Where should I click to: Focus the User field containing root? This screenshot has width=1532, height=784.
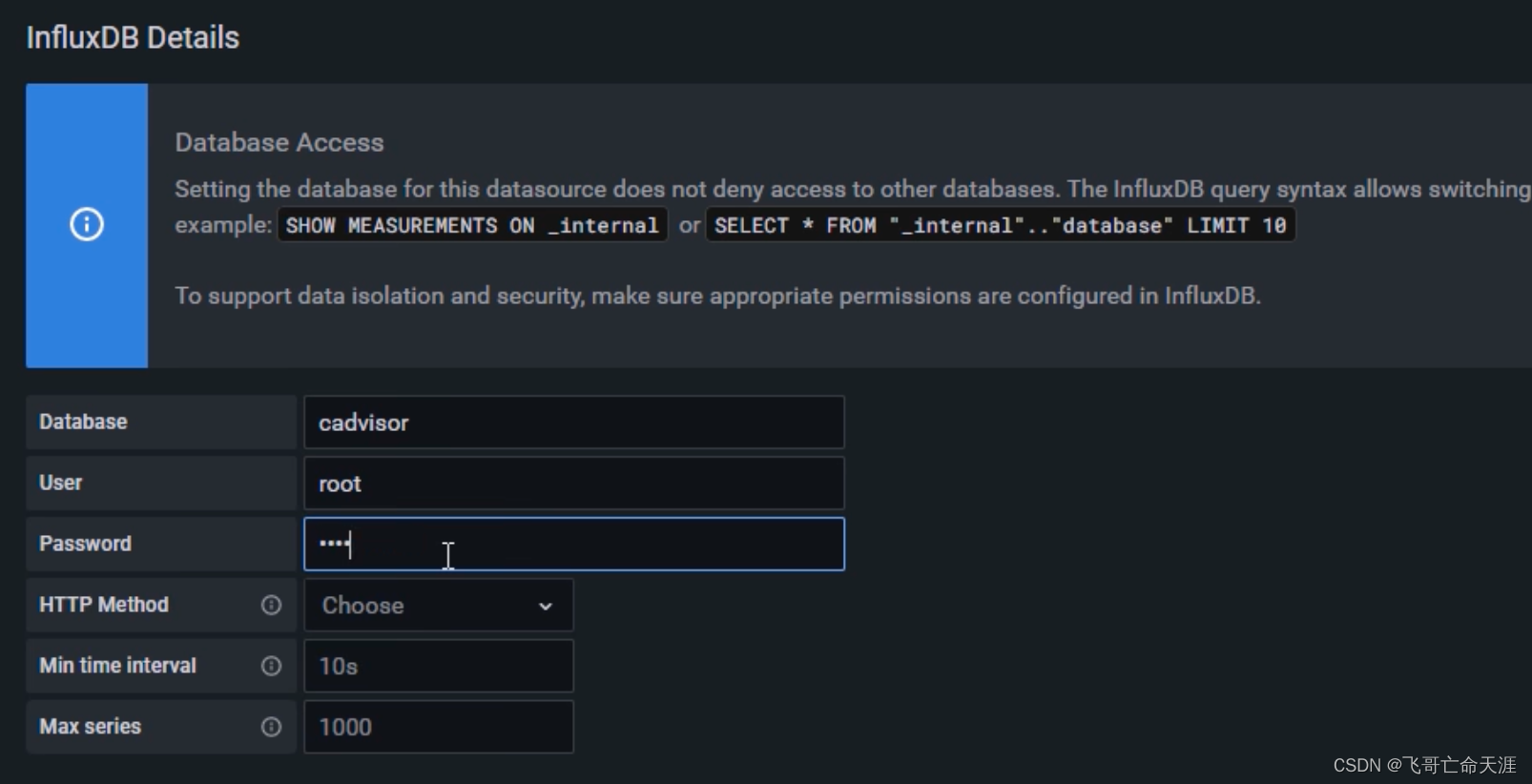coord(574,484)
